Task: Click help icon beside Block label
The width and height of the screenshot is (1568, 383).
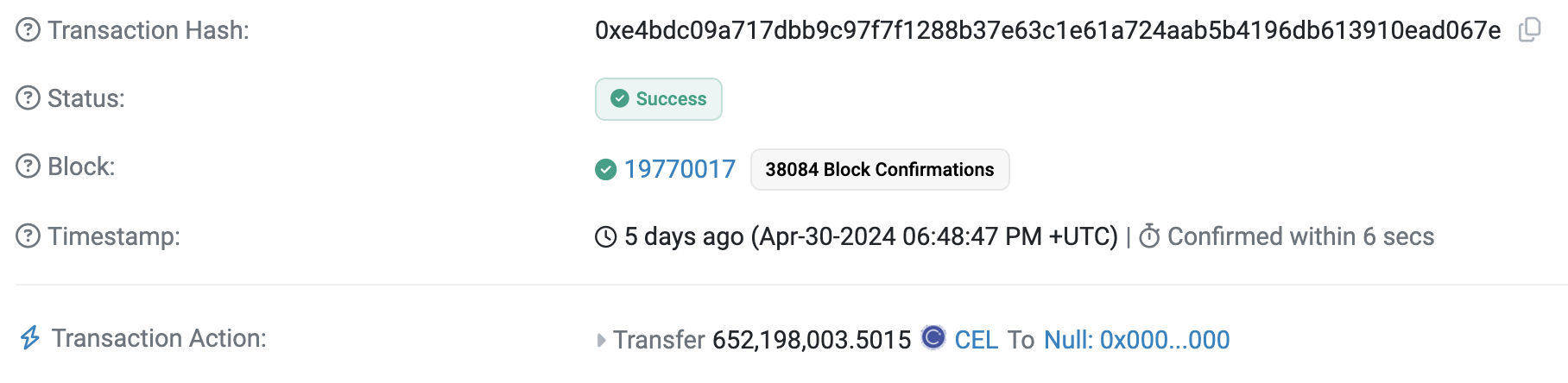Action: (28, 166)
